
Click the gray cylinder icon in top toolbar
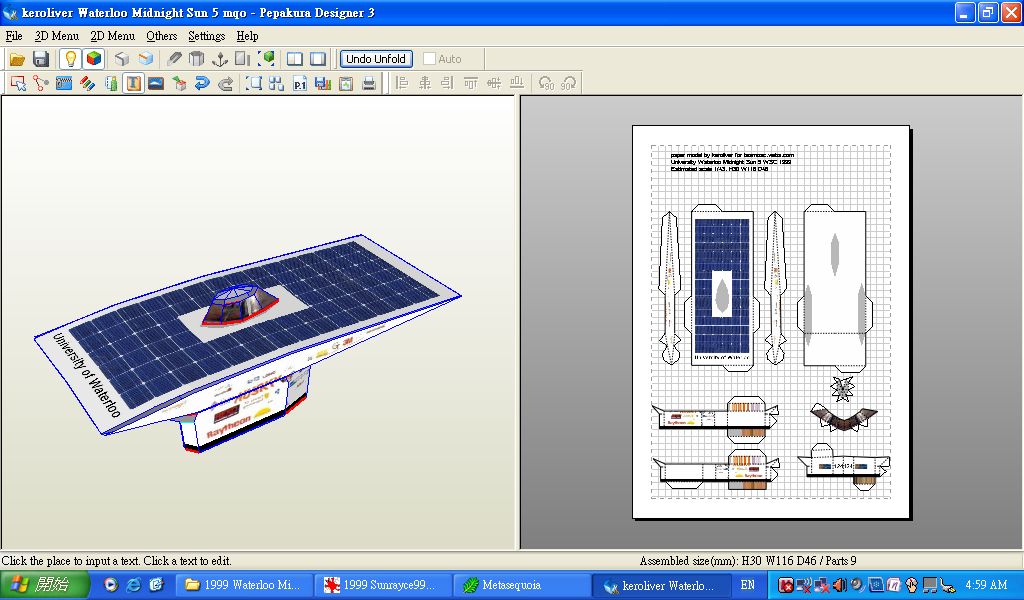(x=197, y=59)
